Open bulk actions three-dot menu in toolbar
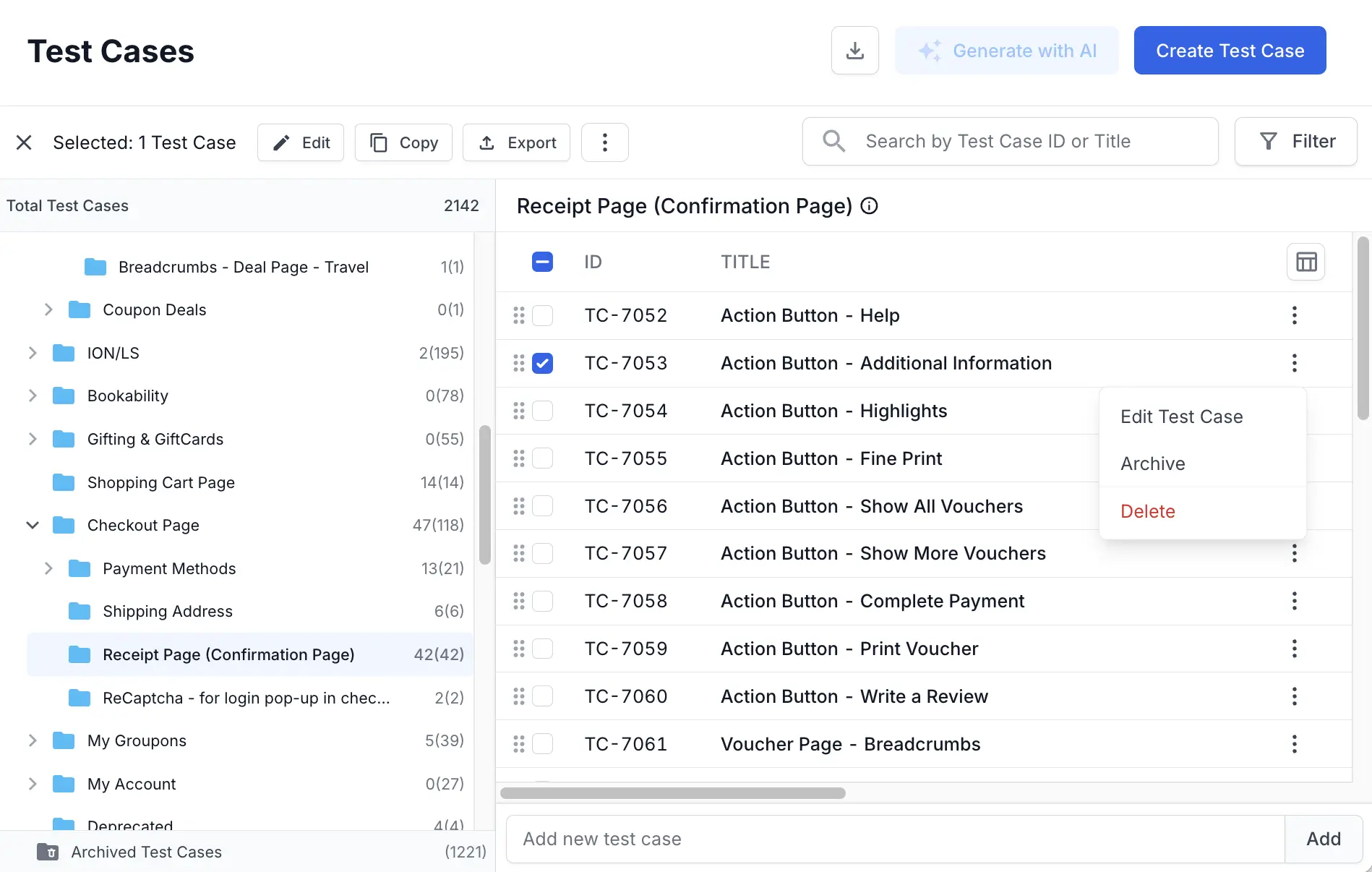The height and width of the screenshot is (872, 1372). pos(604,142)
